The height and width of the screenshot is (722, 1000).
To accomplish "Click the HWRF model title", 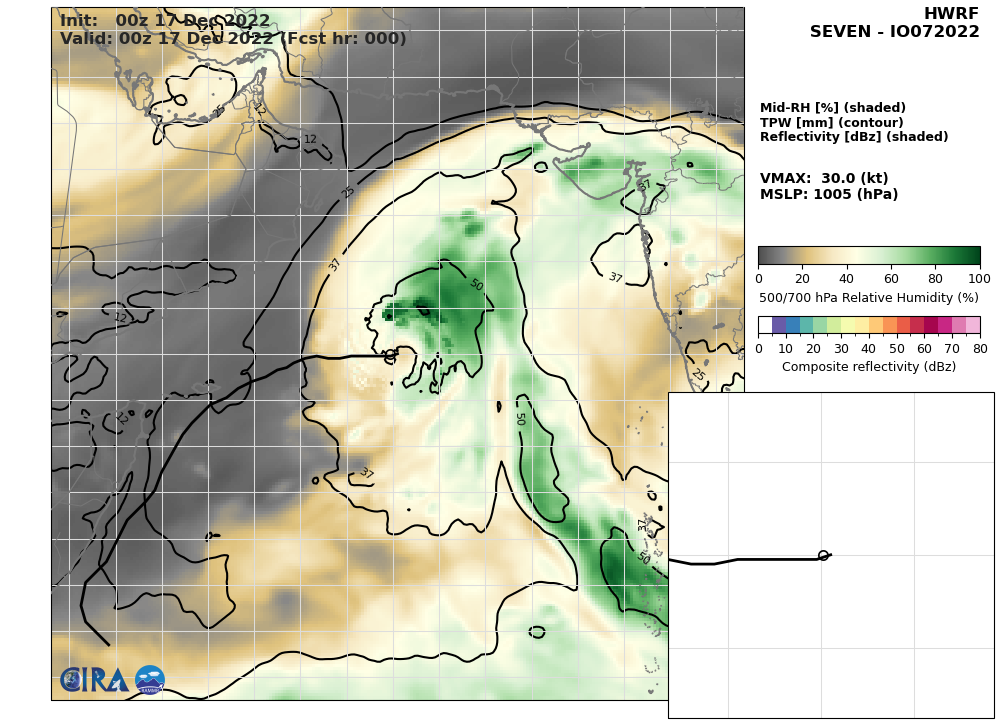I will pos(950,14).
